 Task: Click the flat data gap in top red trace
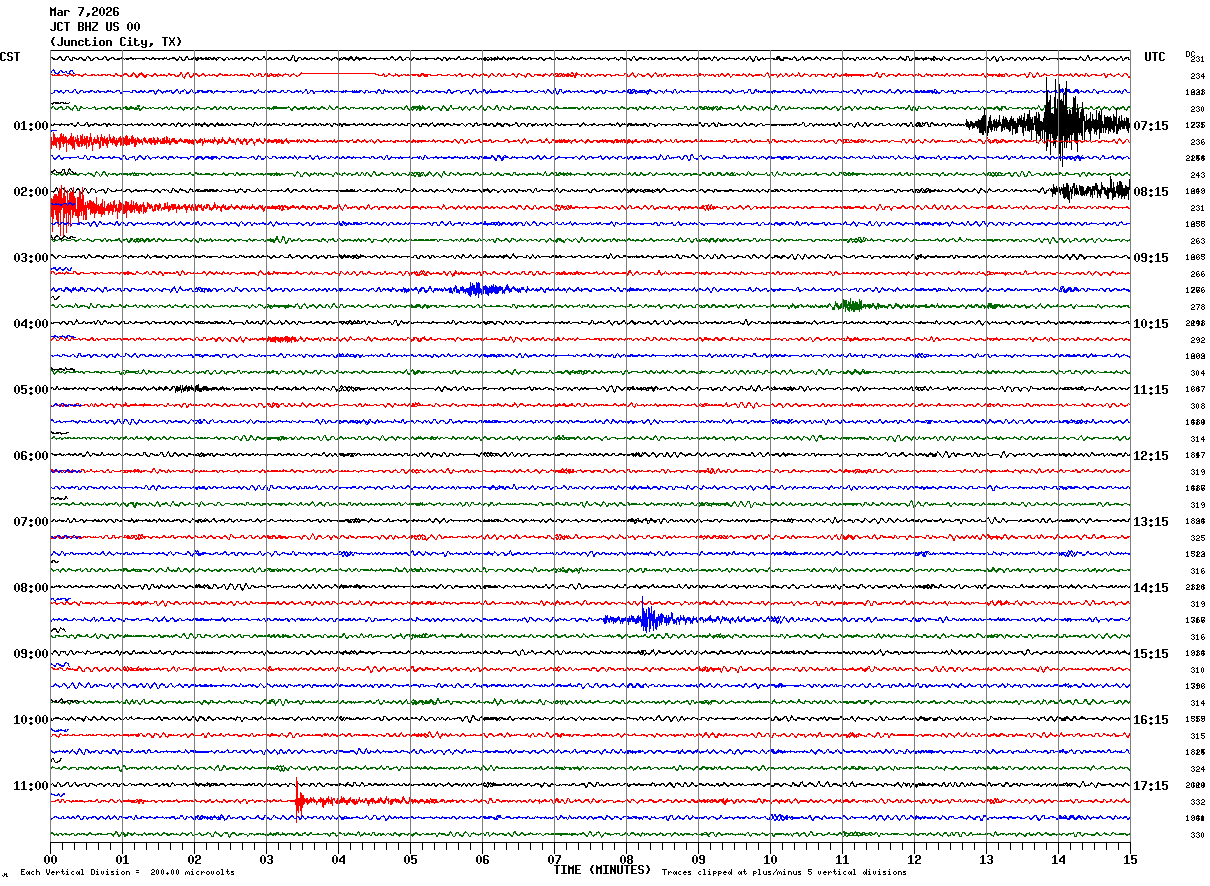[x=337, y=74]
